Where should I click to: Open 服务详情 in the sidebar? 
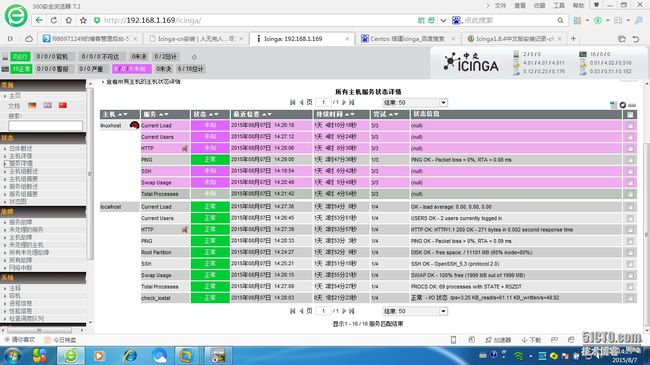coord(21,163)
